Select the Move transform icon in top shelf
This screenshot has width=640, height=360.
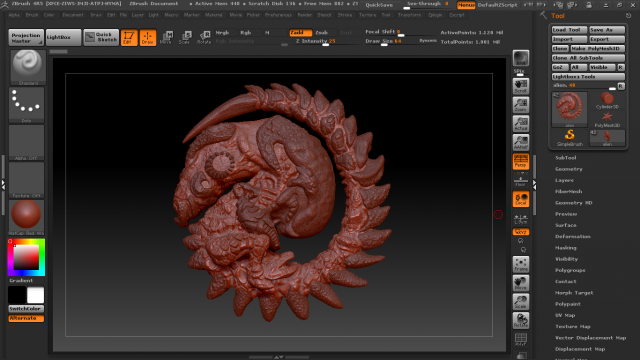pos(167,38)
